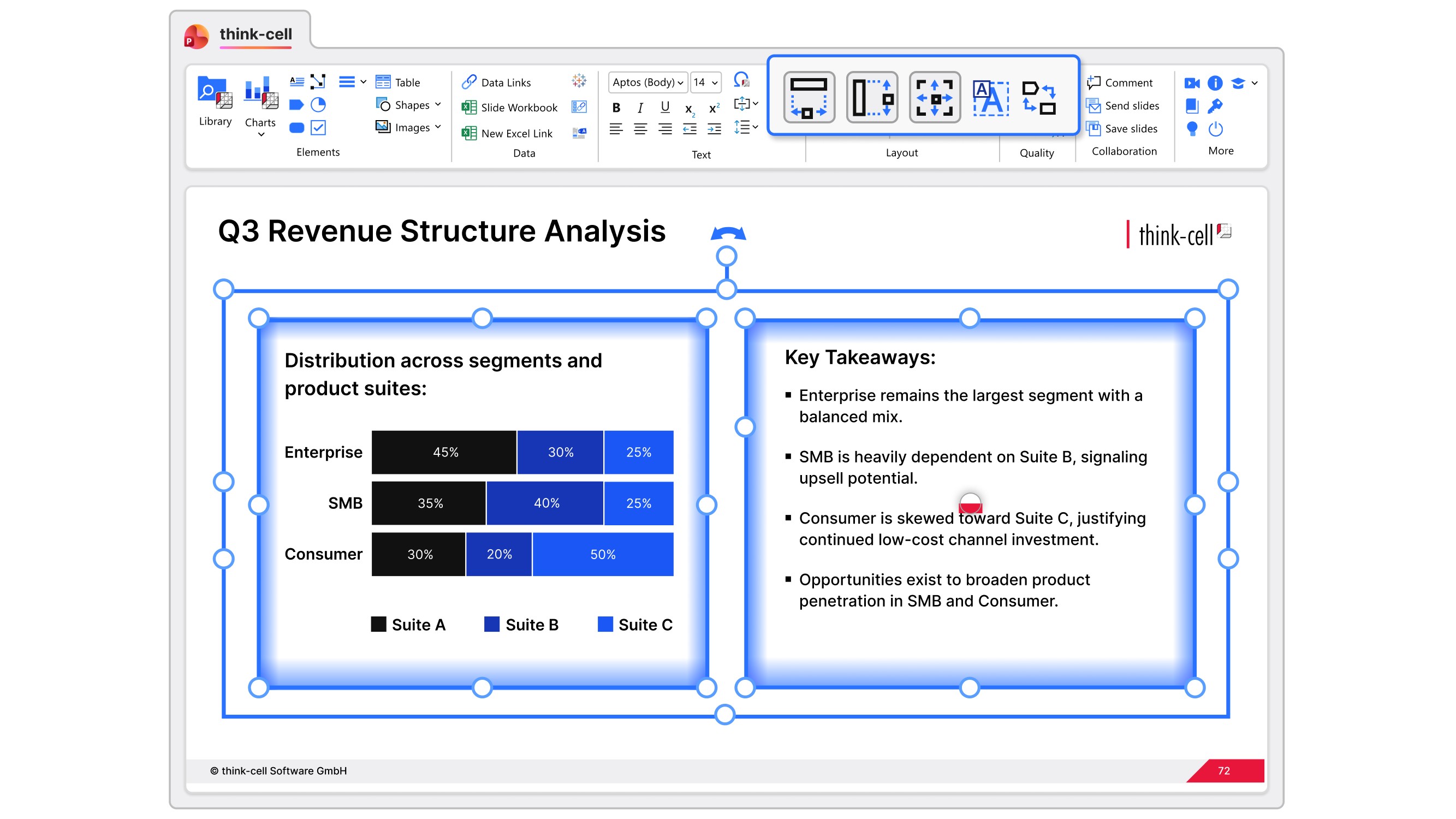Open the font size 14 dropdown

tap(715, 82)
